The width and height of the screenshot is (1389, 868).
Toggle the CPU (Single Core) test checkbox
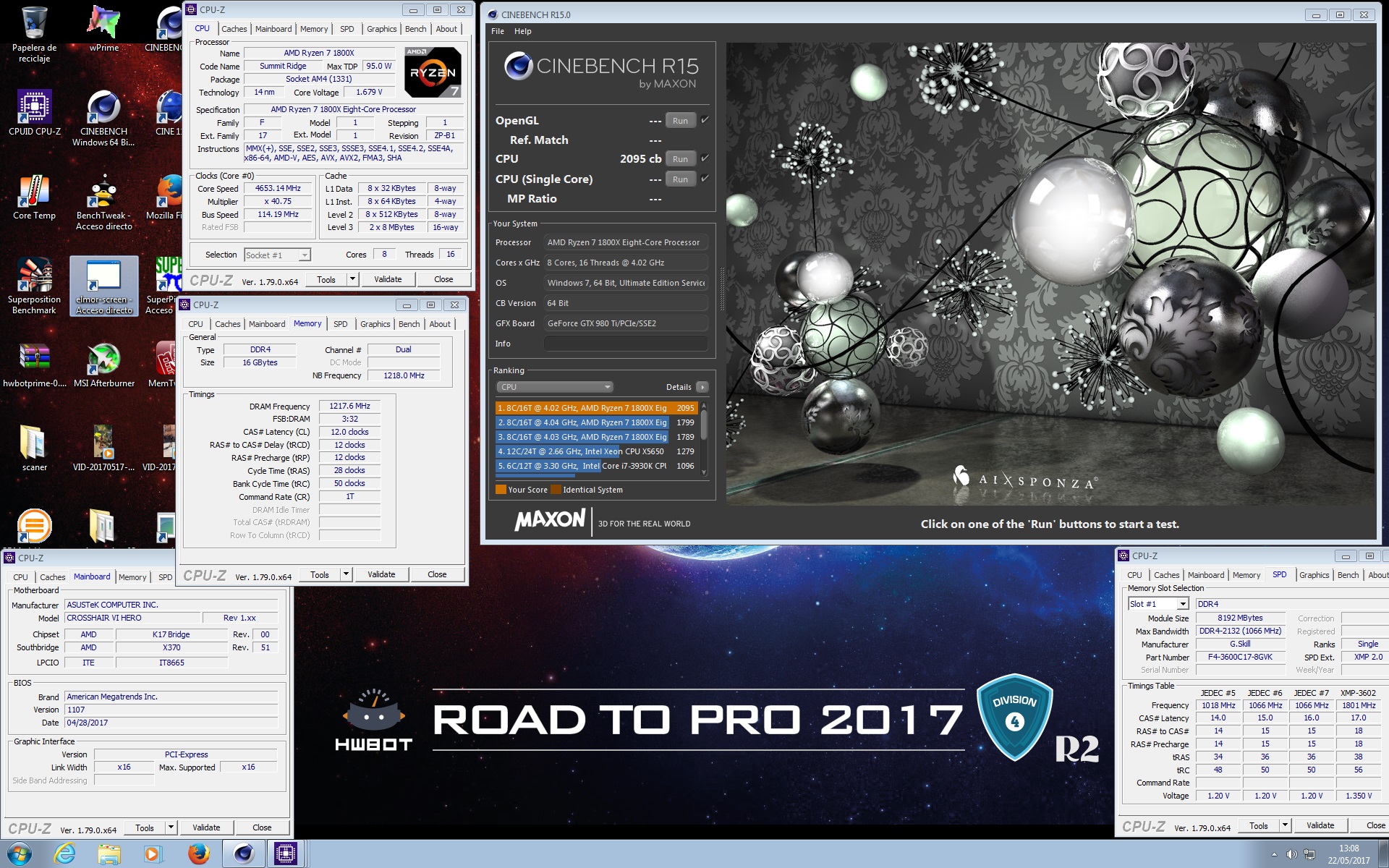click(x=705, y=178)
